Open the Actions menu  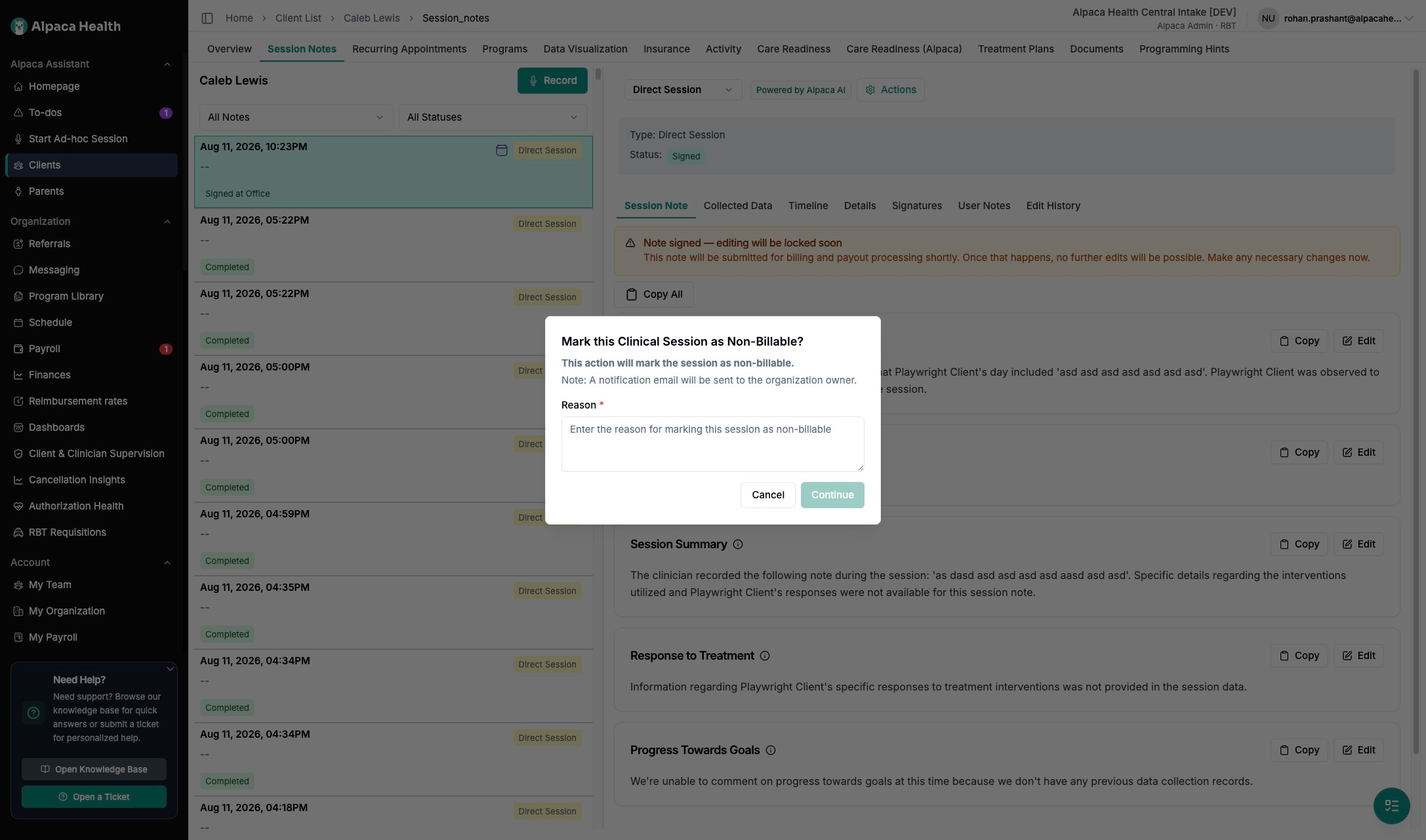890,90
